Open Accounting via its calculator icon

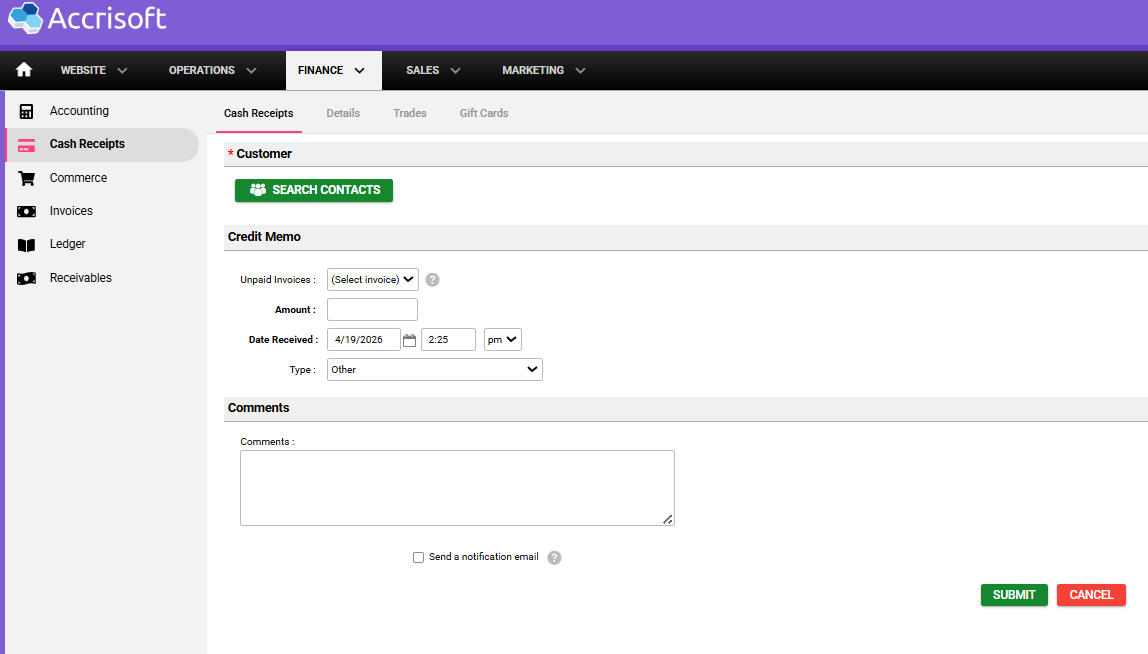27,111
